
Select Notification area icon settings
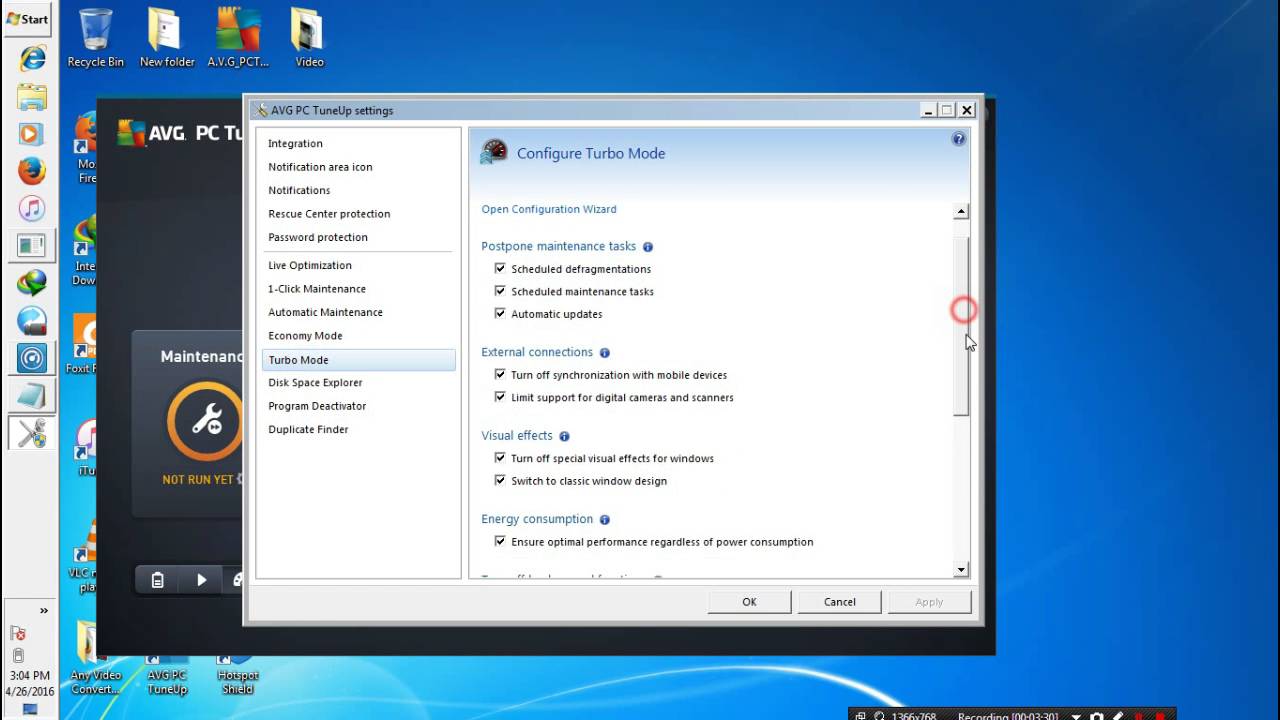click(x=320, y=167)
